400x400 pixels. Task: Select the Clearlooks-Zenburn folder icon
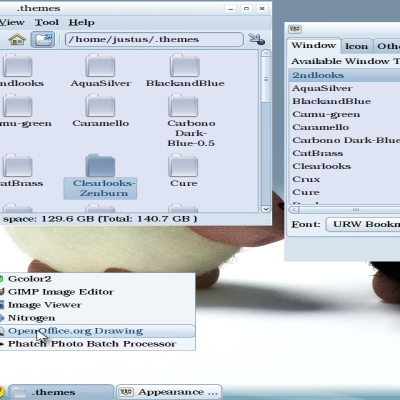click(100, 165)
